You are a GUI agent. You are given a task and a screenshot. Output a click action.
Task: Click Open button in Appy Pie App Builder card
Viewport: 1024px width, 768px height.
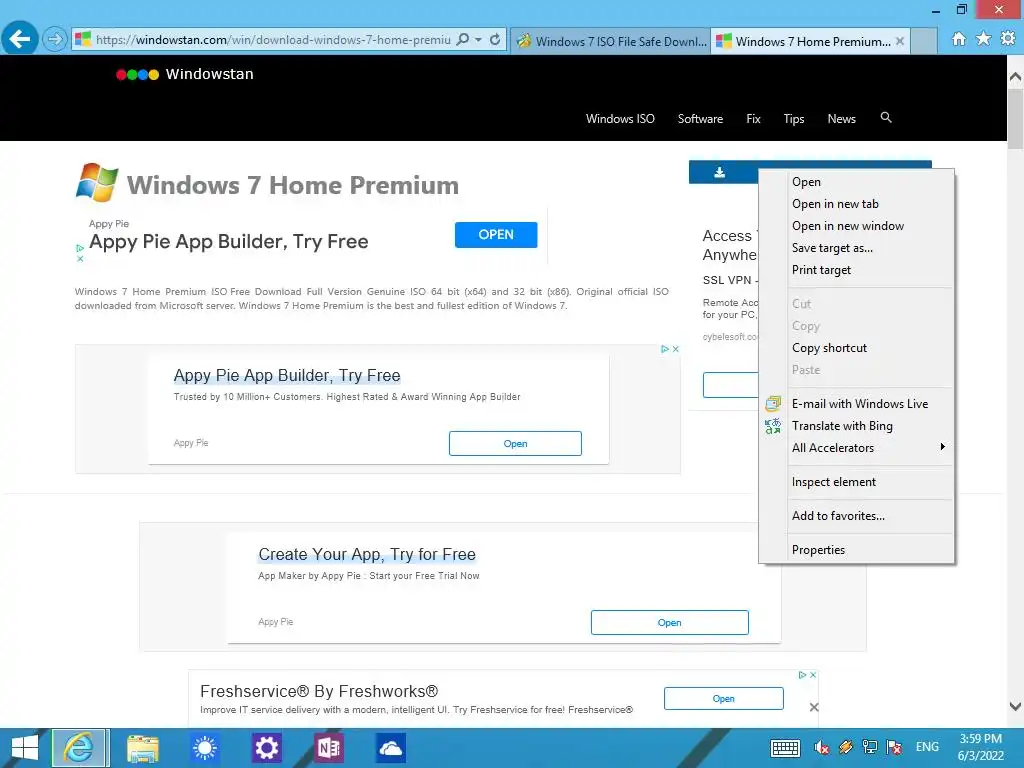[515, 443]
